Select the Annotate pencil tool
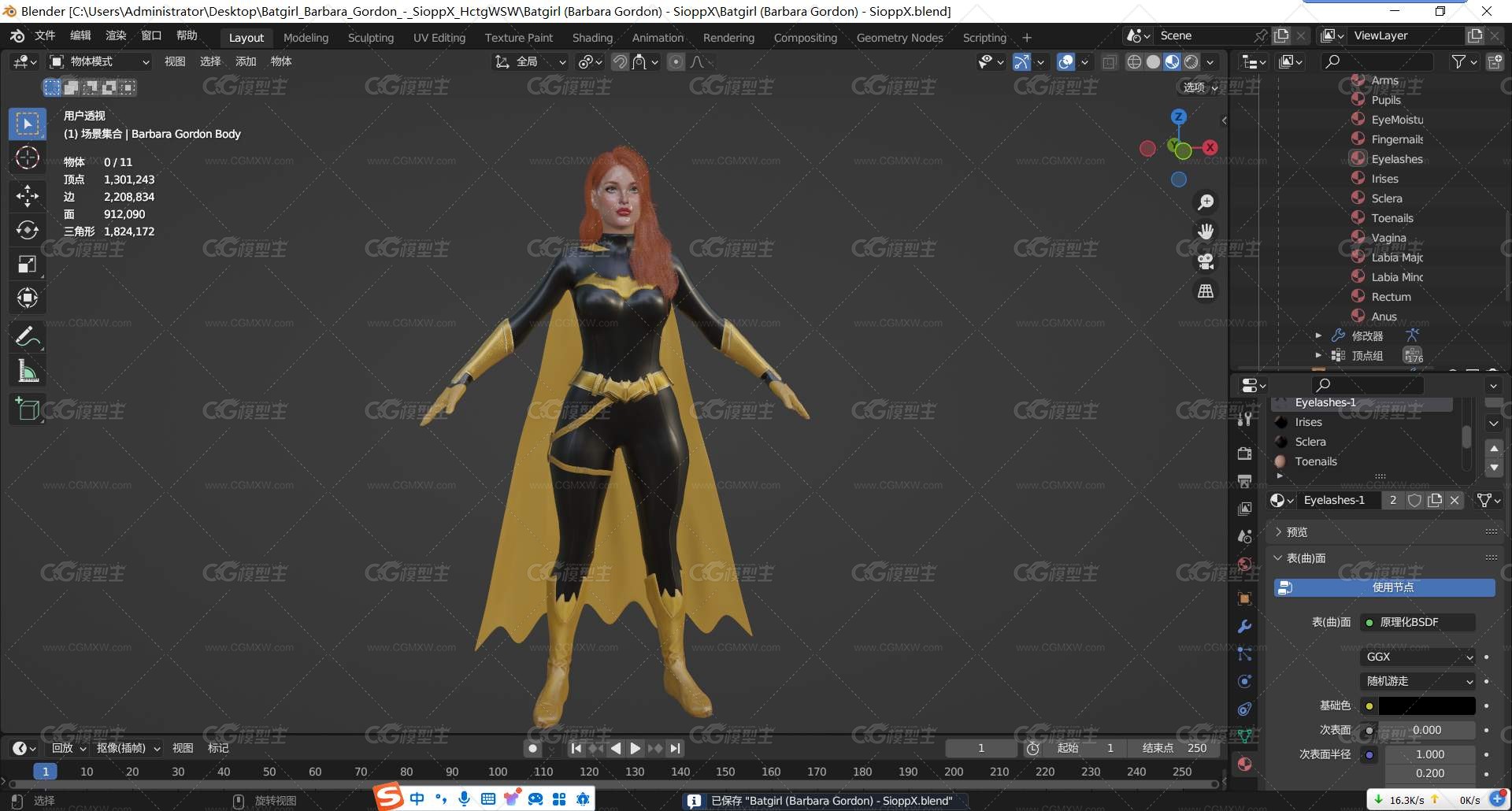 pos(28,337)
